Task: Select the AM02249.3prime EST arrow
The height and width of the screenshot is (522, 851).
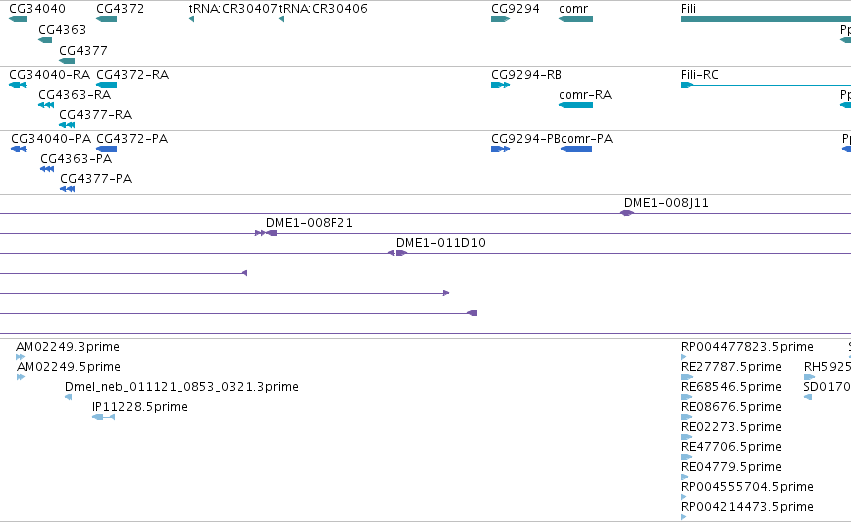Action: 20,357
